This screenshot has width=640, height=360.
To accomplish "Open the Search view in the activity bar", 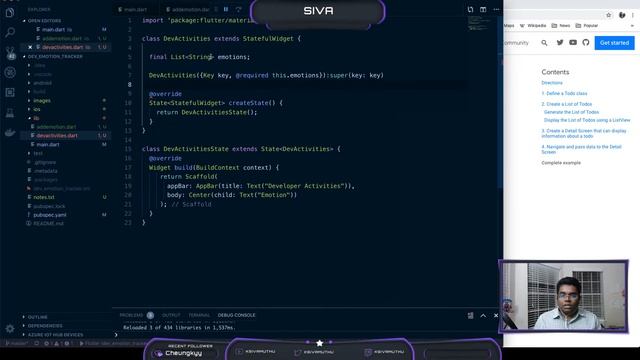I will tap(10, 32).
